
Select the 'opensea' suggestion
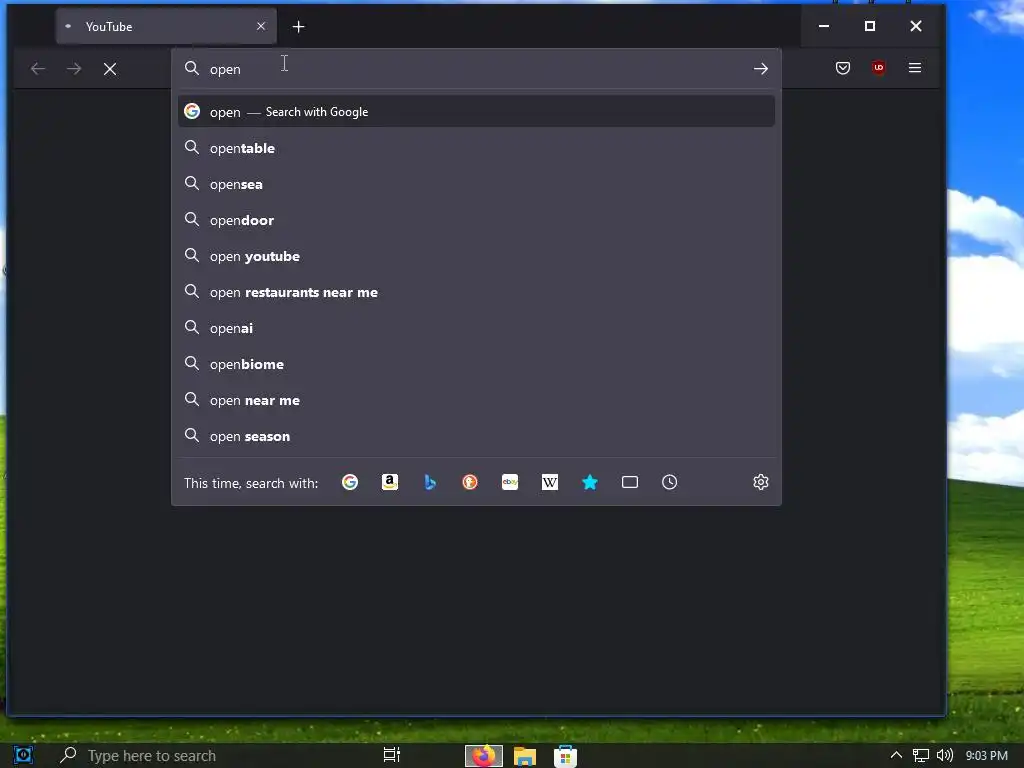(x=476, y=184)
